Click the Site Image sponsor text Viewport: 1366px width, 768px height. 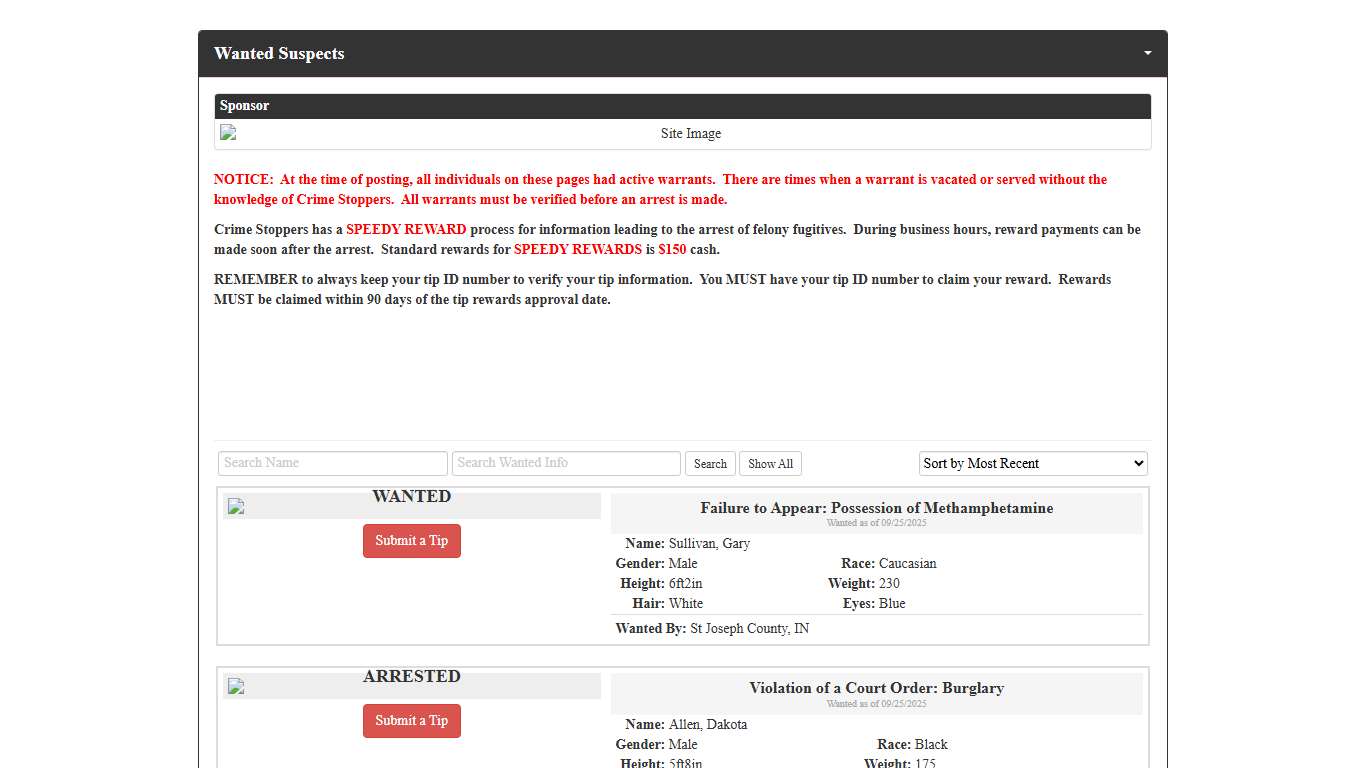(x=690, y=134)
